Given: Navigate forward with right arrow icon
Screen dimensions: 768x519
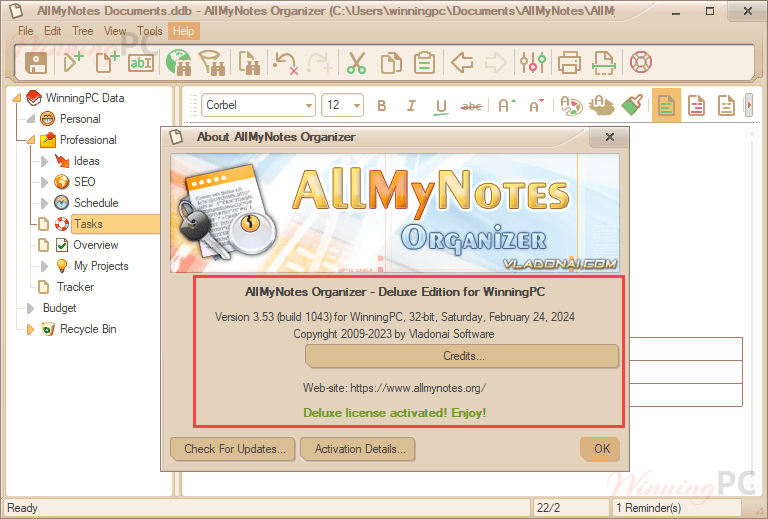Looking at the screenshot, I should pyautogui.click(x=495, y=63).
